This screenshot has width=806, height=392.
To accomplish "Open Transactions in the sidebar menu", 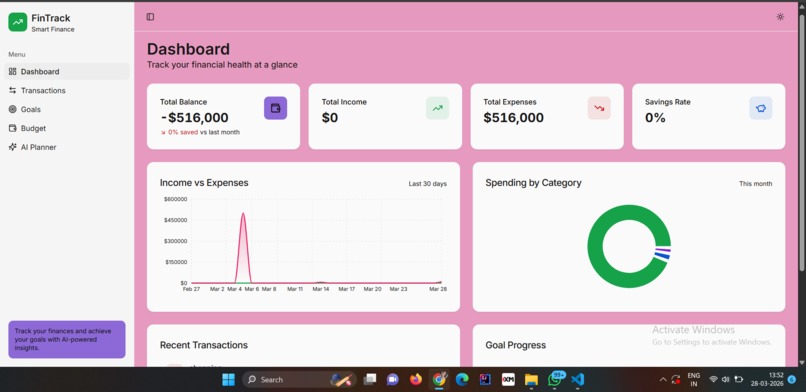I will pyautogui.click(x=67, y=90).
